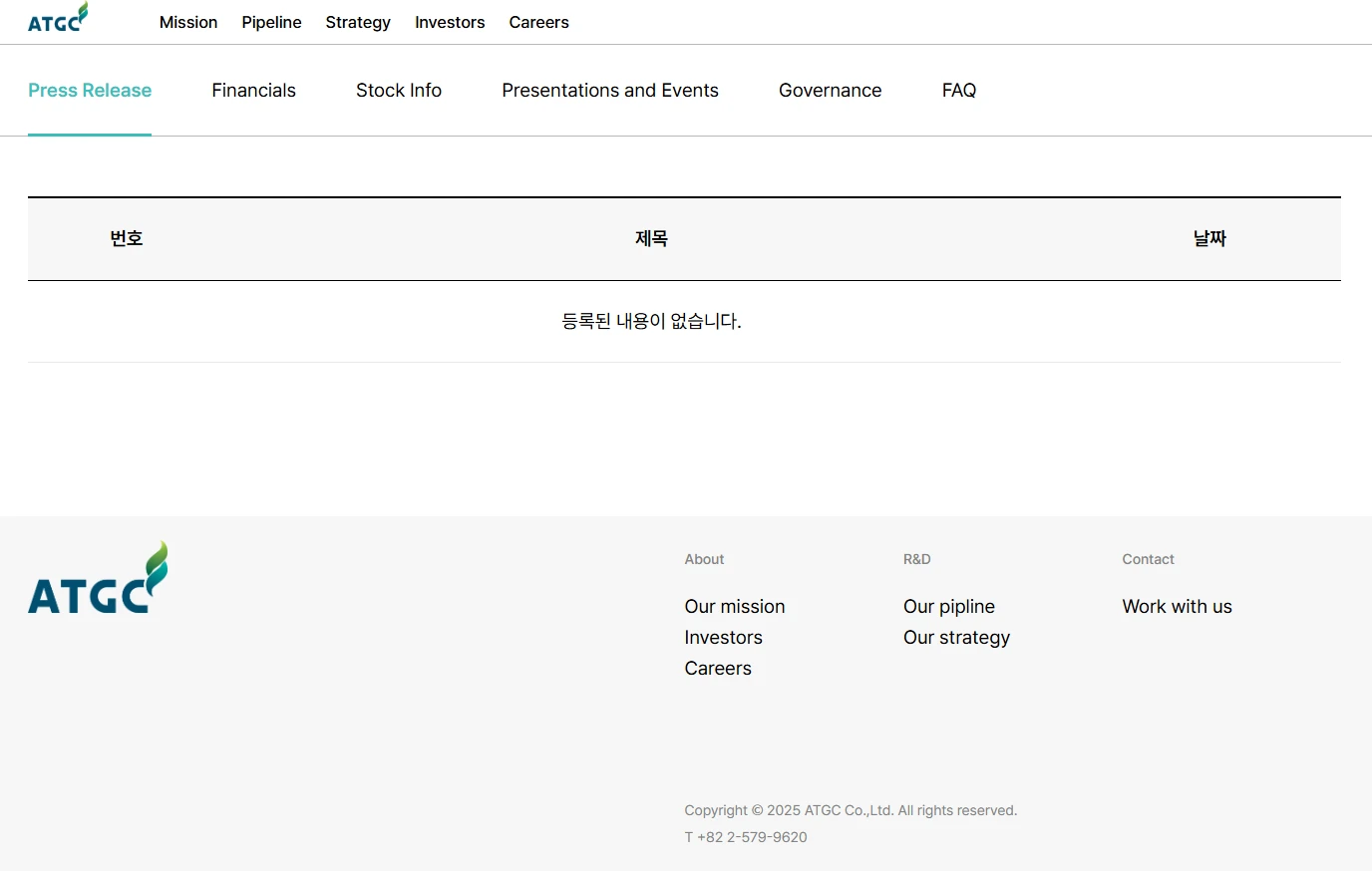Follow the Our mission footer link
This screenshot has width=1372, height=871.
(x=735, y=607)
